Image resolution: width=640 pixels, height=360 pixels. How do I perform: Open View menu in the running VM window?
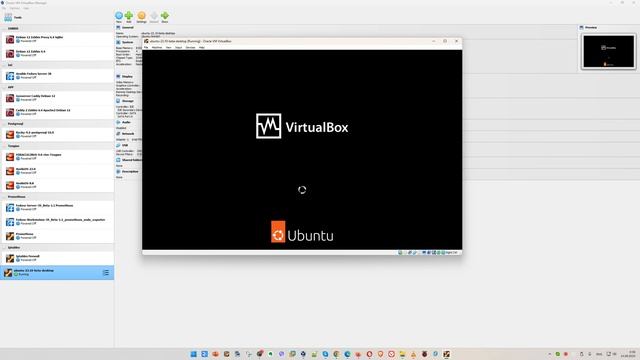169,47
